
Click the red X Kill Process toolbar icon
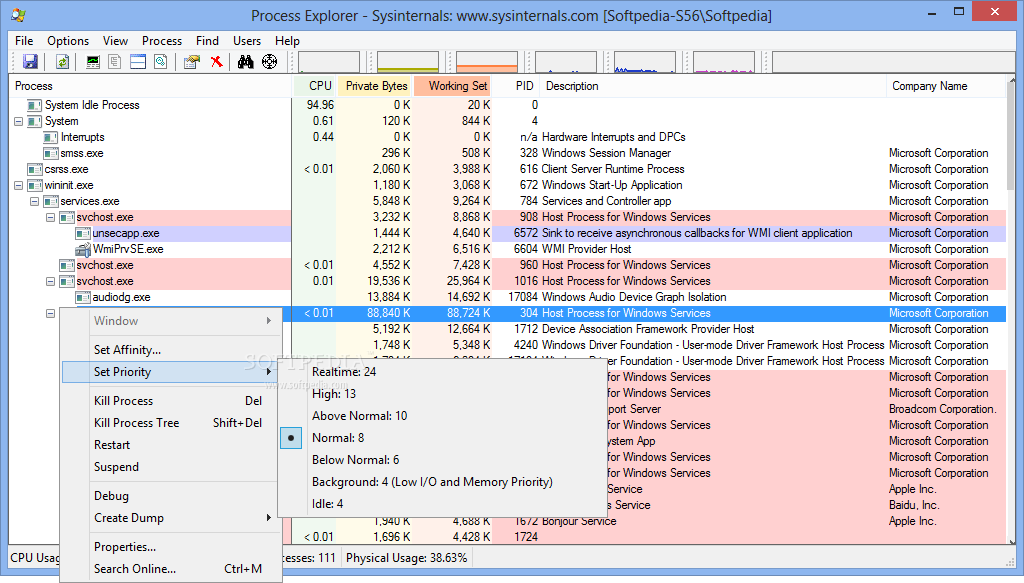[216, 61]
